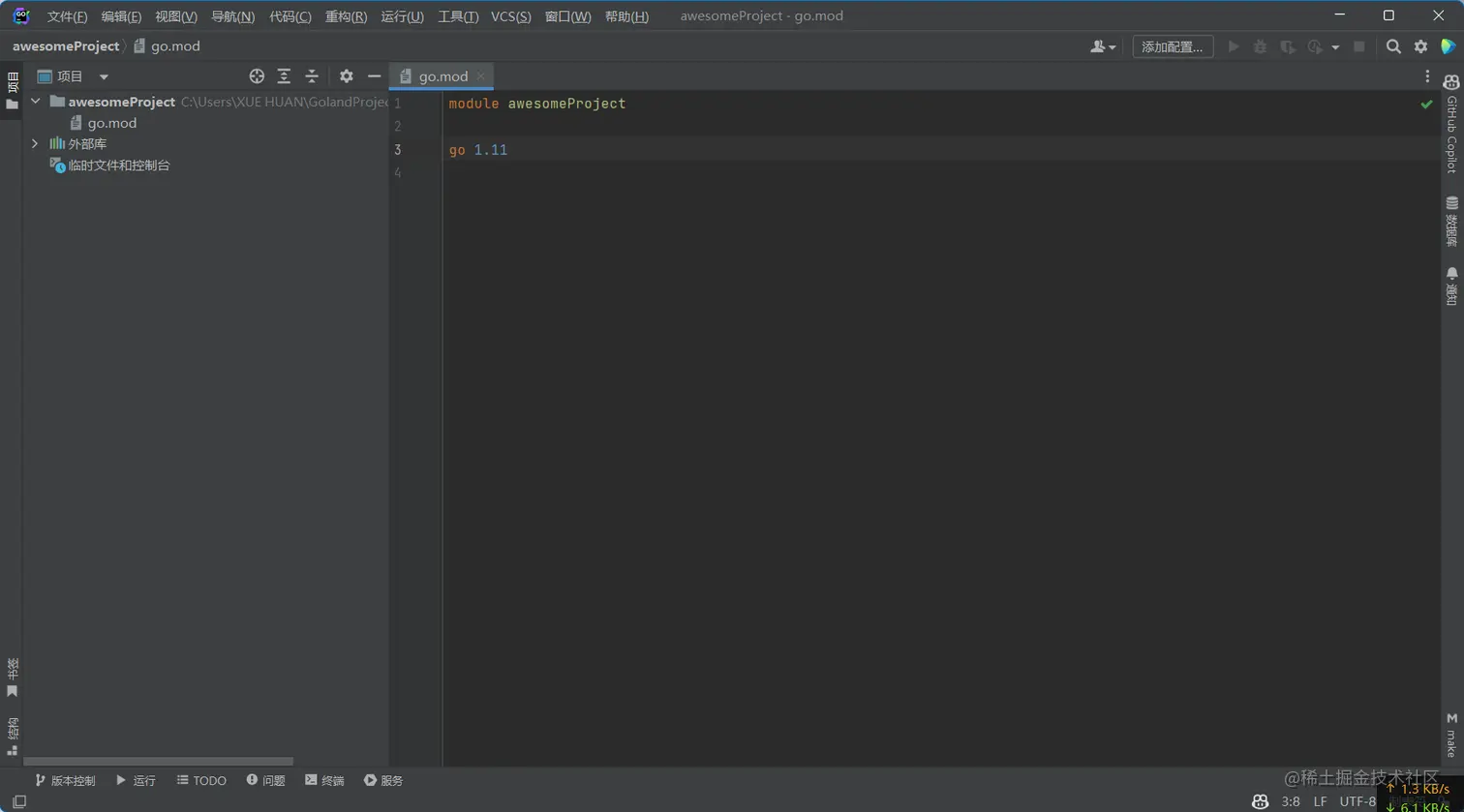Close the go.mod editor tab
Screen dimensions: 1464x812
481,76
